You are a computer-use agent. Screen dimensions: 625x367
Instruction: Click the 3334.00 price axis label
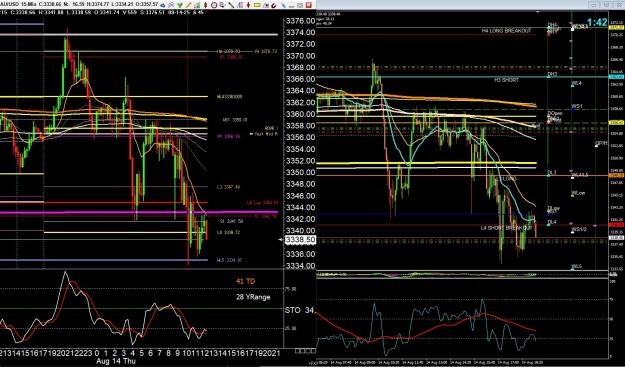(x=301, y=266)
